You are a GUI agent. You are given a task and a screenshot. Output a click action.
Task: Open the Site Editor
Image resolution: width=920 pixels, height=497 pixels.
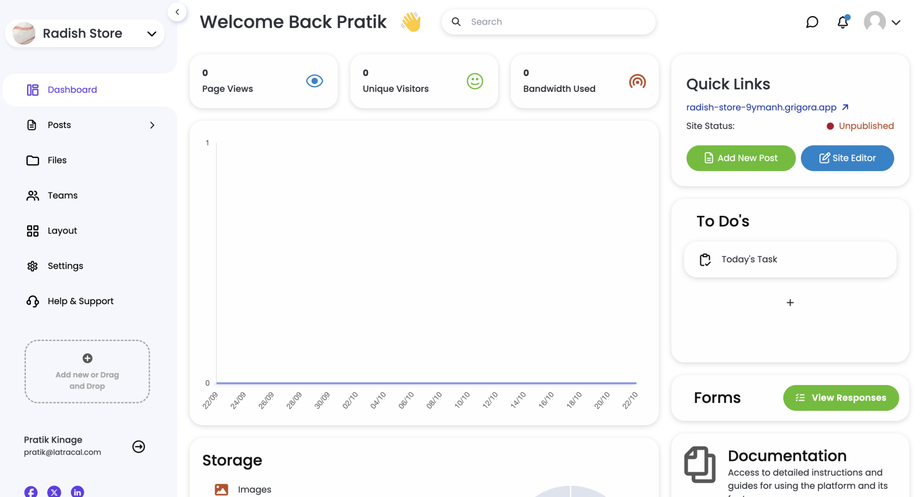tap(847, 158)
